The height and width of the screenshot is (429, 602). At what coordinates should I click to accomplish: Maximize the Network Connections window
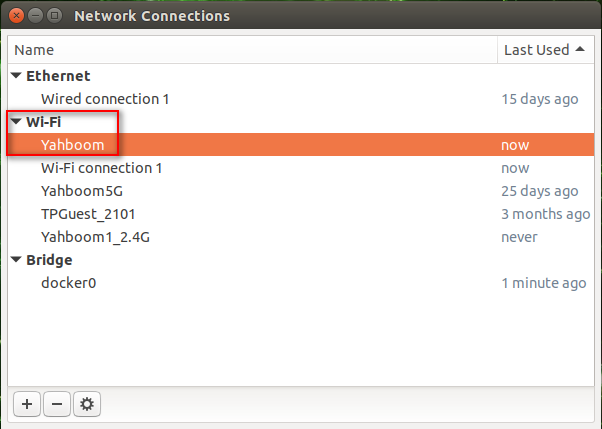(55, 15)
